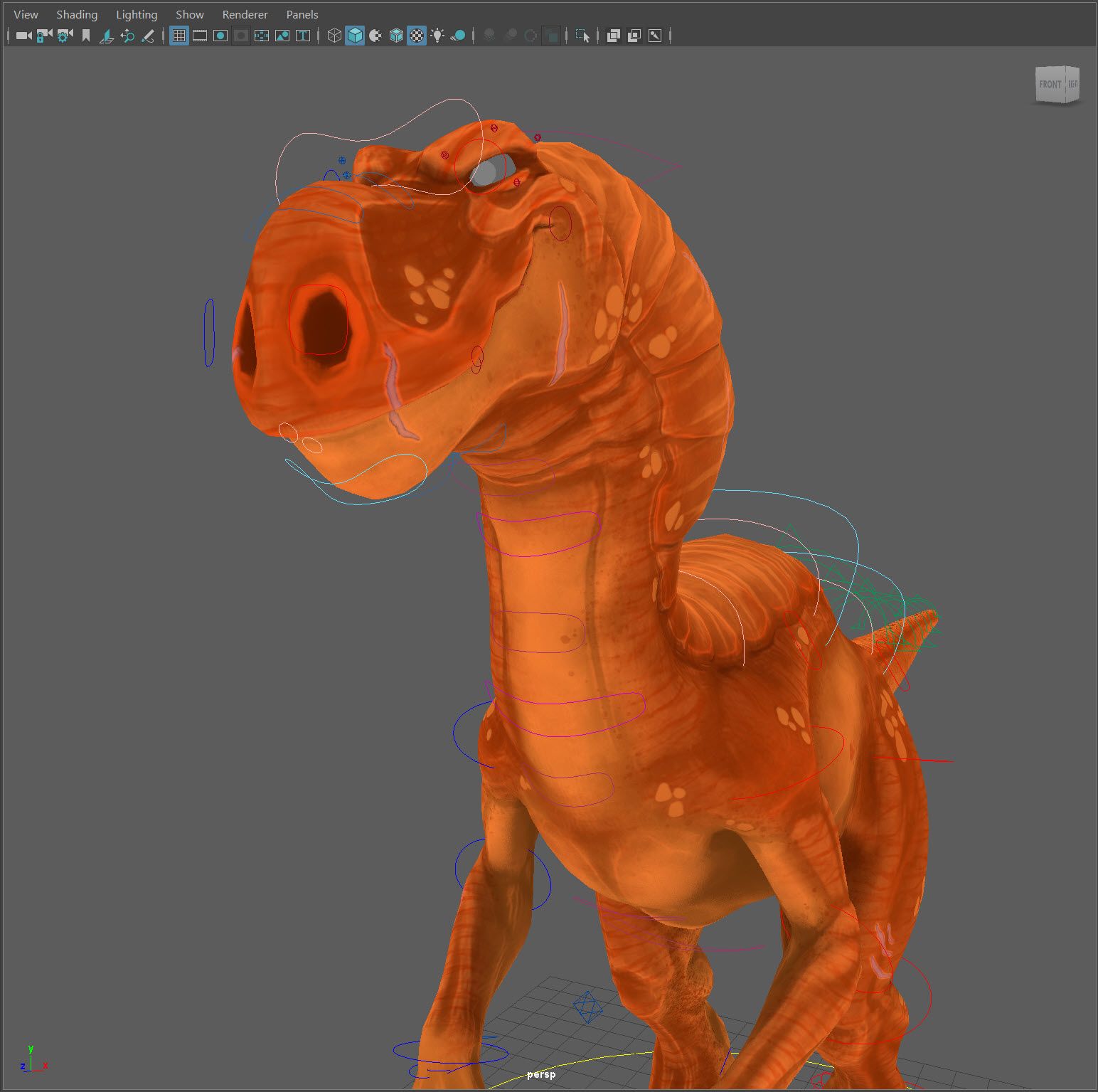Click Use All Lights bulb icon
Screen dimensions: 1098x1092
click(x=437, y=36)
